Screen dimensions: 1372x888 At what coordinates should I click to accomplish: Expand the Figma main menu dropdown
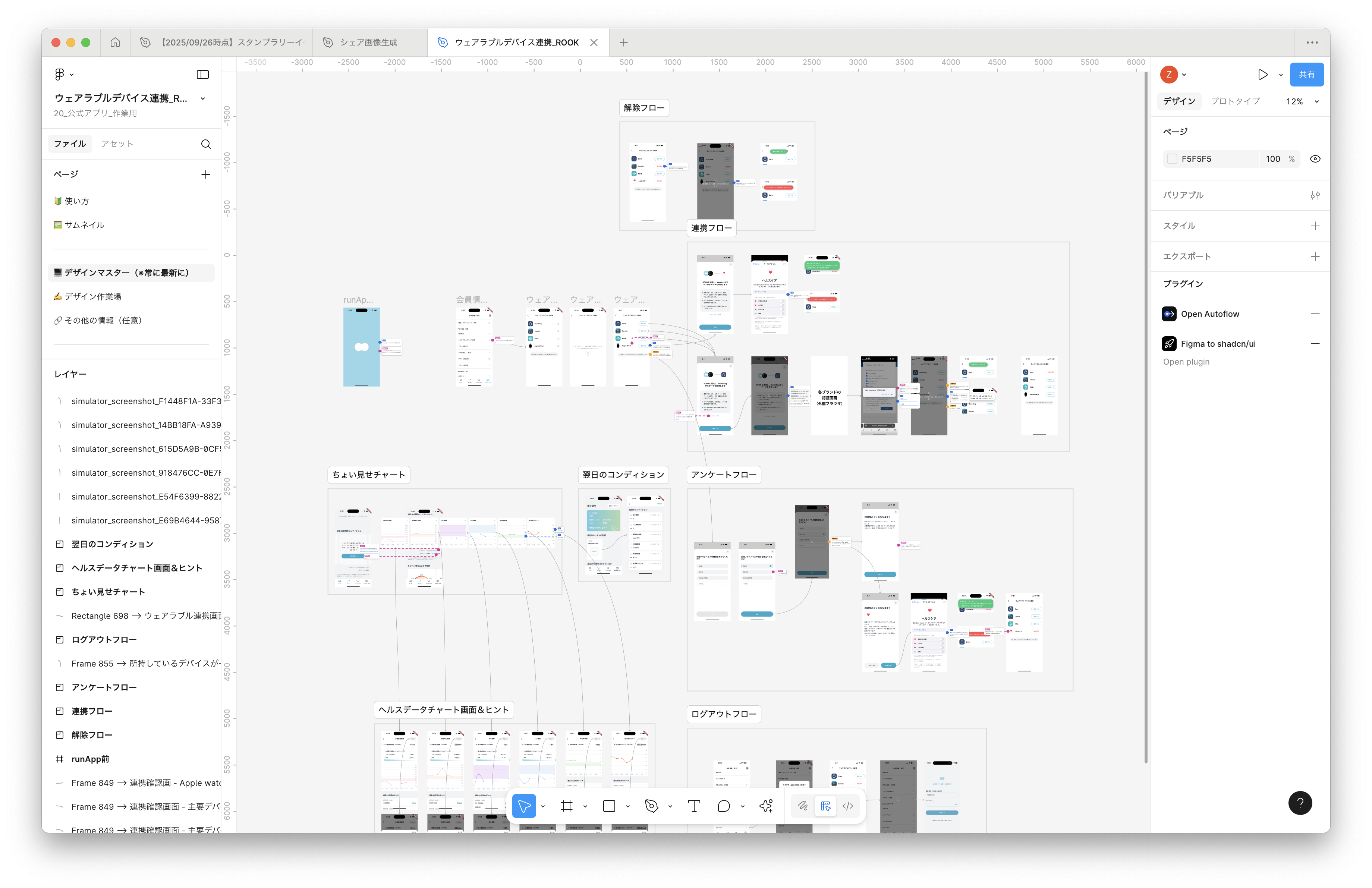pyautogui.click(x=64, y=74)
